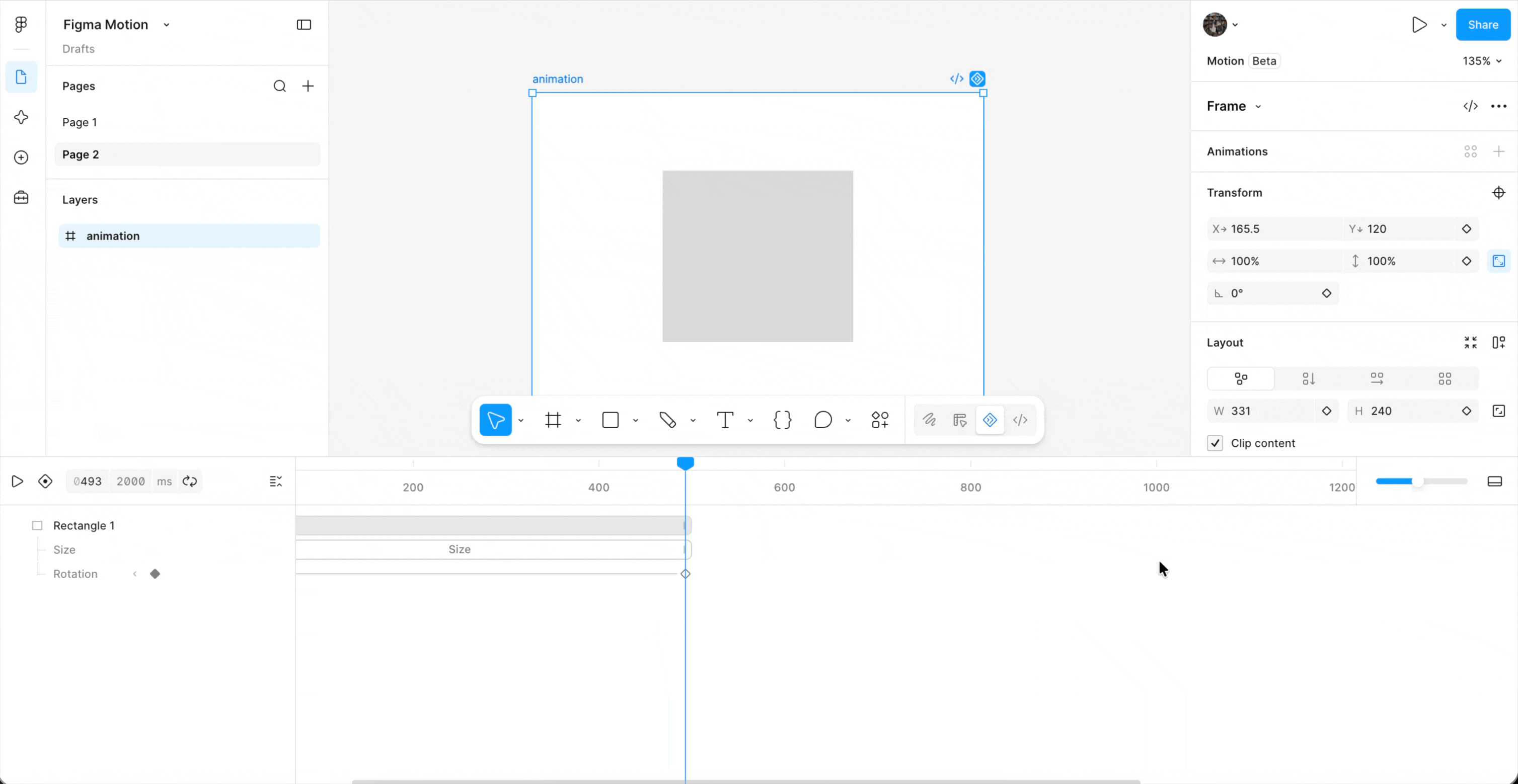Add a new animation with plus
This screenshot has width=1518, height=784.
point(1499,151)
